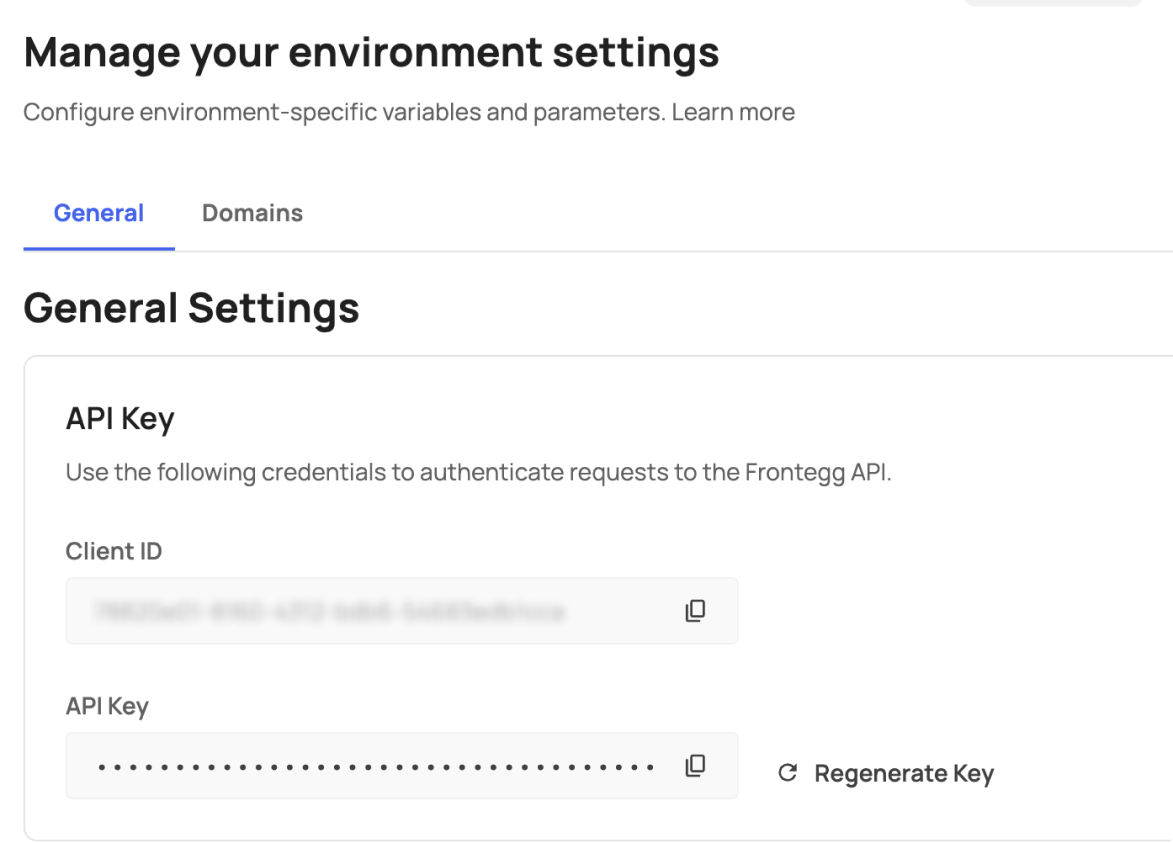1173x843 pixels.
Task: Select the General tab
Action: (99, 213)
